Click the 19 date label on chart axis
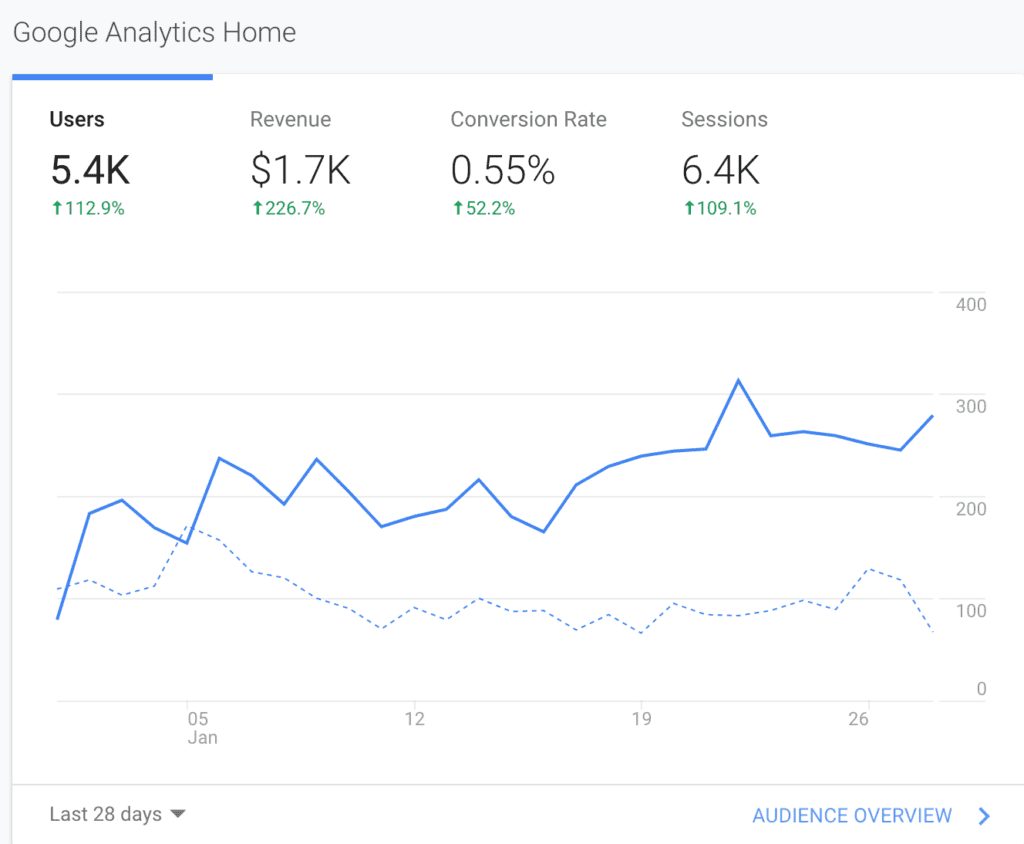 pyautogui.click(x=641, y=719)
